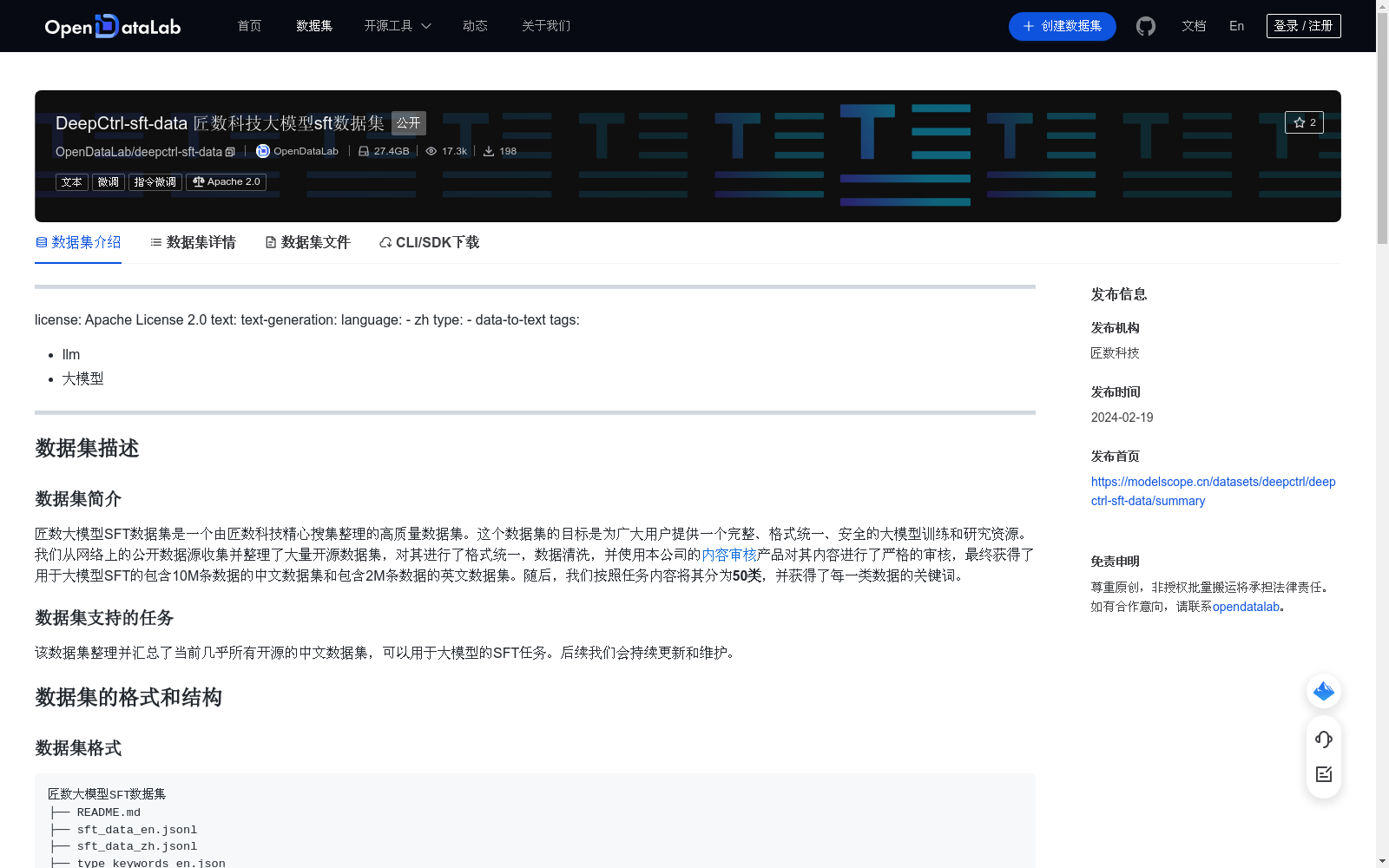Click sft_data_en.jsonl in the file tree
The height and width of the screenshot is (868, 1389).
point(137,830)
